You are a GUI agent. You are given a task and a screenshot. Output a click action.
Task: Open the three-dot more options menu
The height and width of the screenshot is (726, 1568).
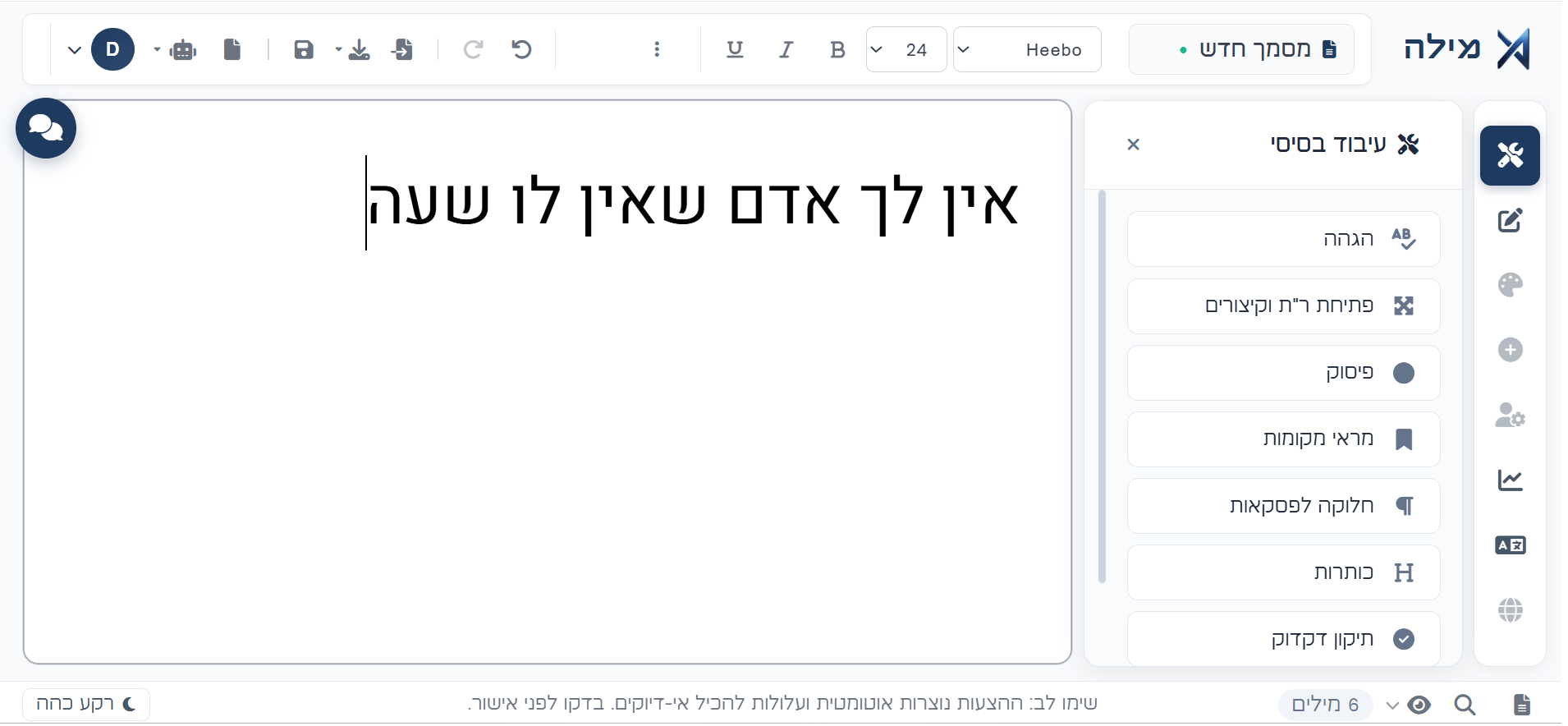pyautogui.click(x=657, y=49)
